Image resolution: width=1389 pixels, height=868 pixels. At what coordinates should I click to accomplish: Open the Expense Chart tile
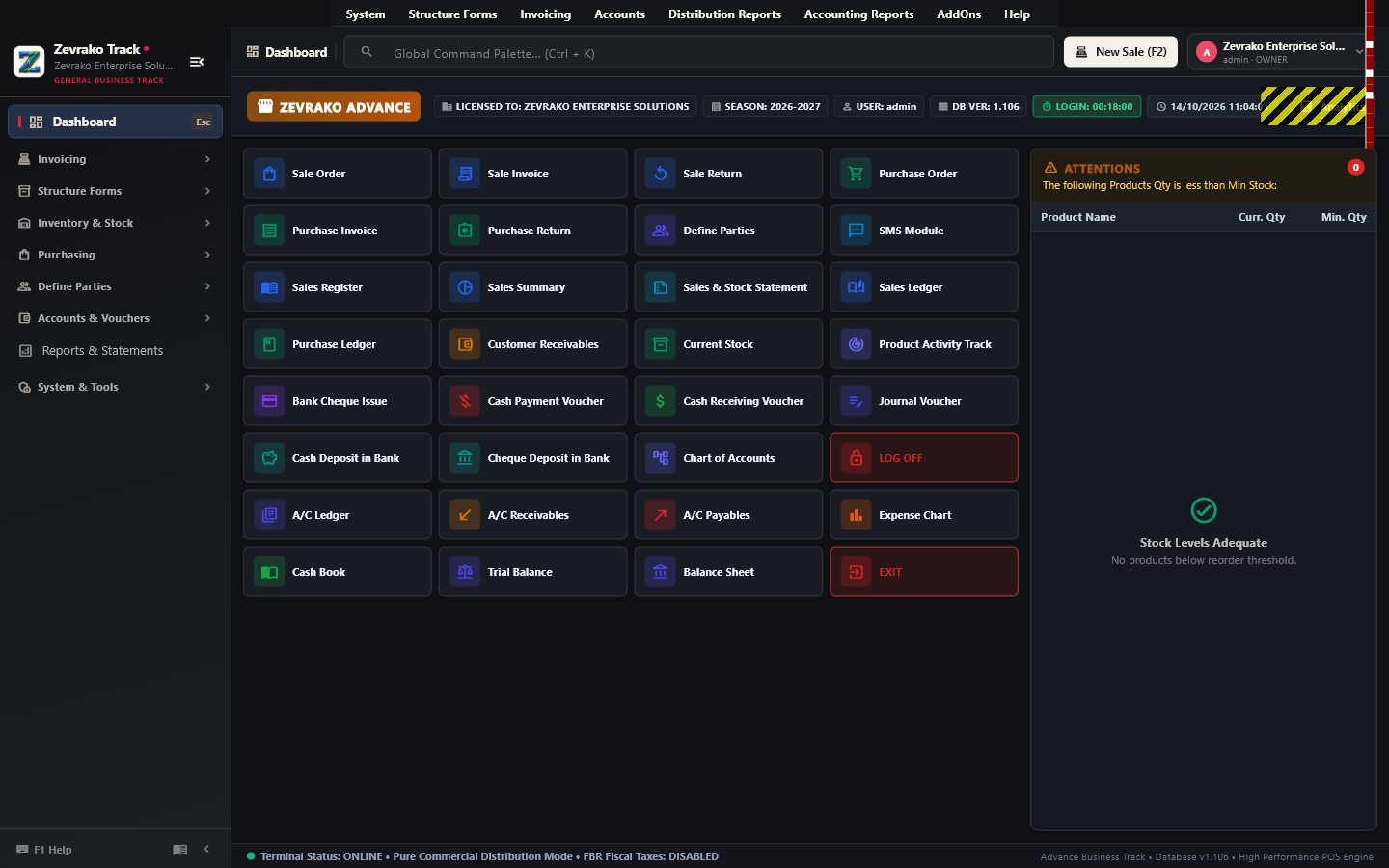pos(924,515)
